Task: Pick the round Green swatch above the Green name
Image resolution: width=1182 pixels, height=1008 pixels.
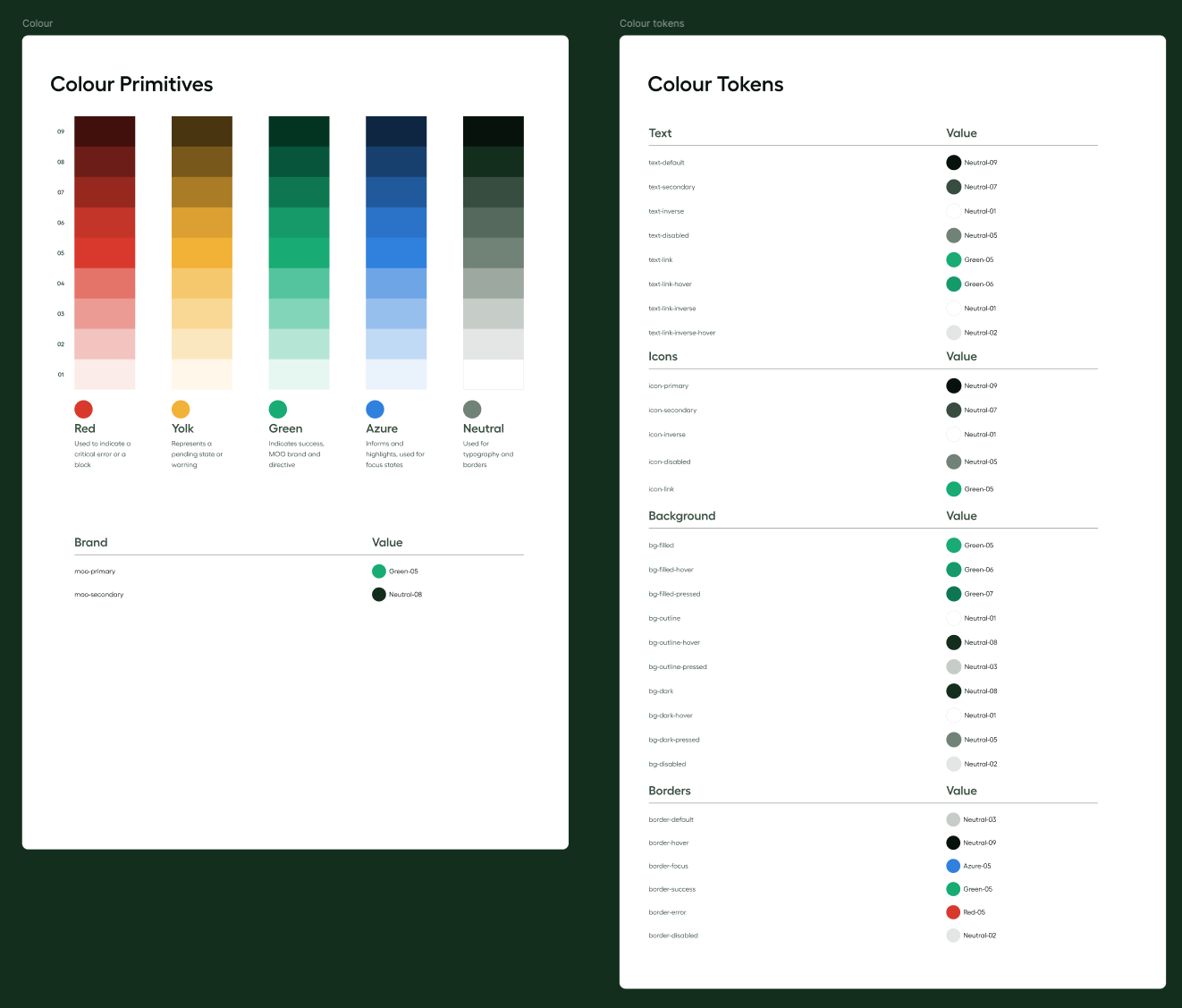Action: coord(278,409)
